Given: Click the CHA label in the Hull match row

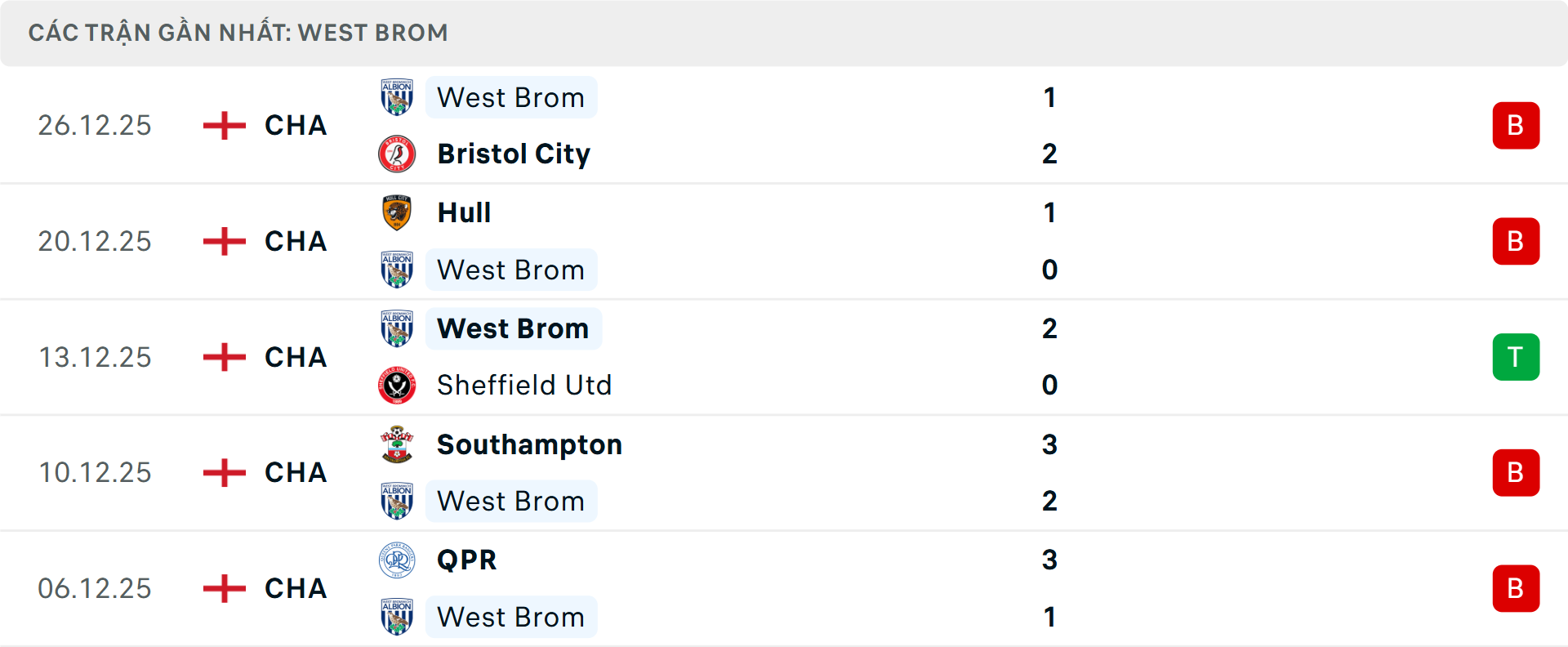Looking at the screenshot, I should (294, 241).
